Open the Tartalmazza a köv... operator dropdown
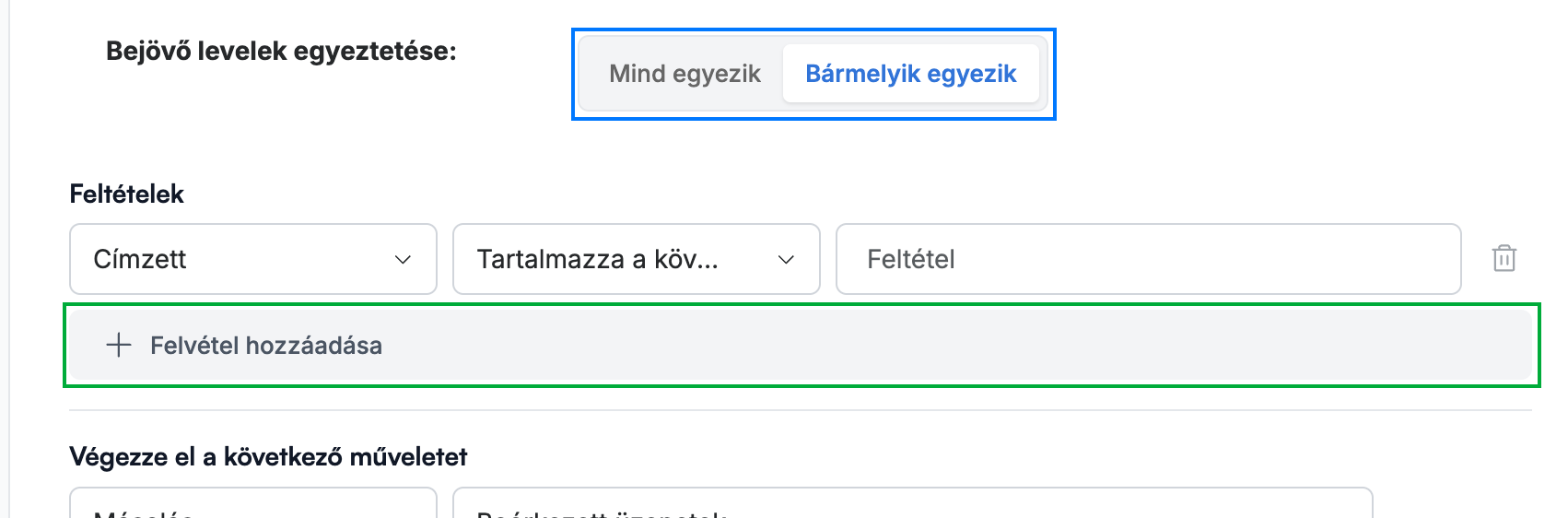Viewport: 1568px width, 518px height. coord(637,259)
